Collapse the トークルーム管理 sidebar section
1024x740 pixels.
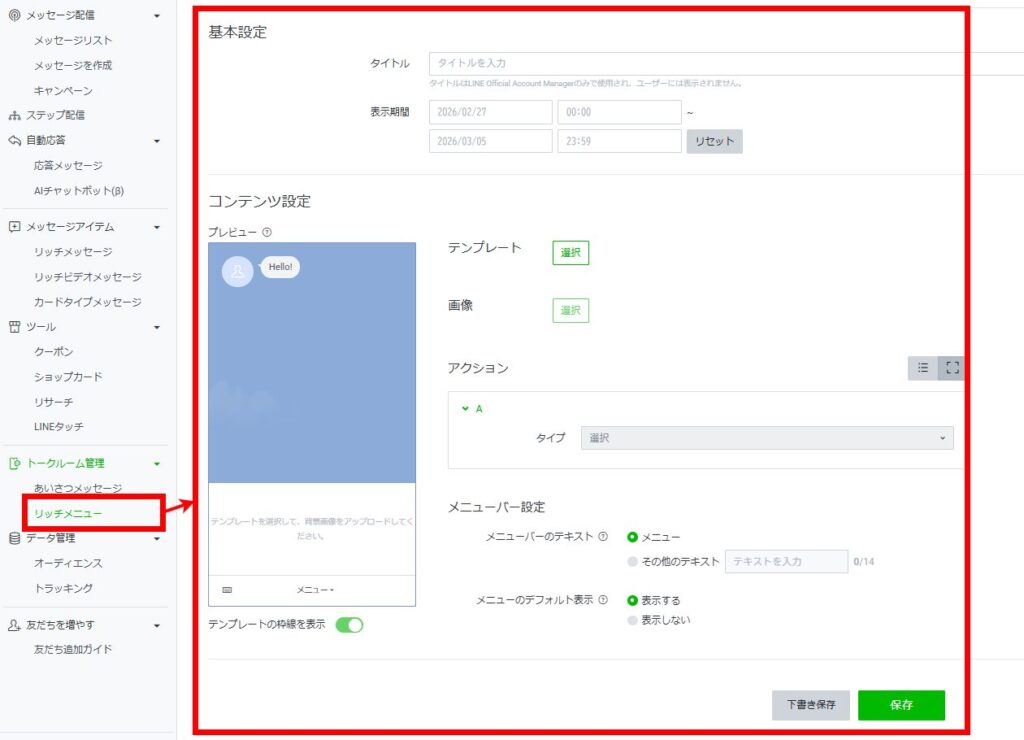pos(156,463)
